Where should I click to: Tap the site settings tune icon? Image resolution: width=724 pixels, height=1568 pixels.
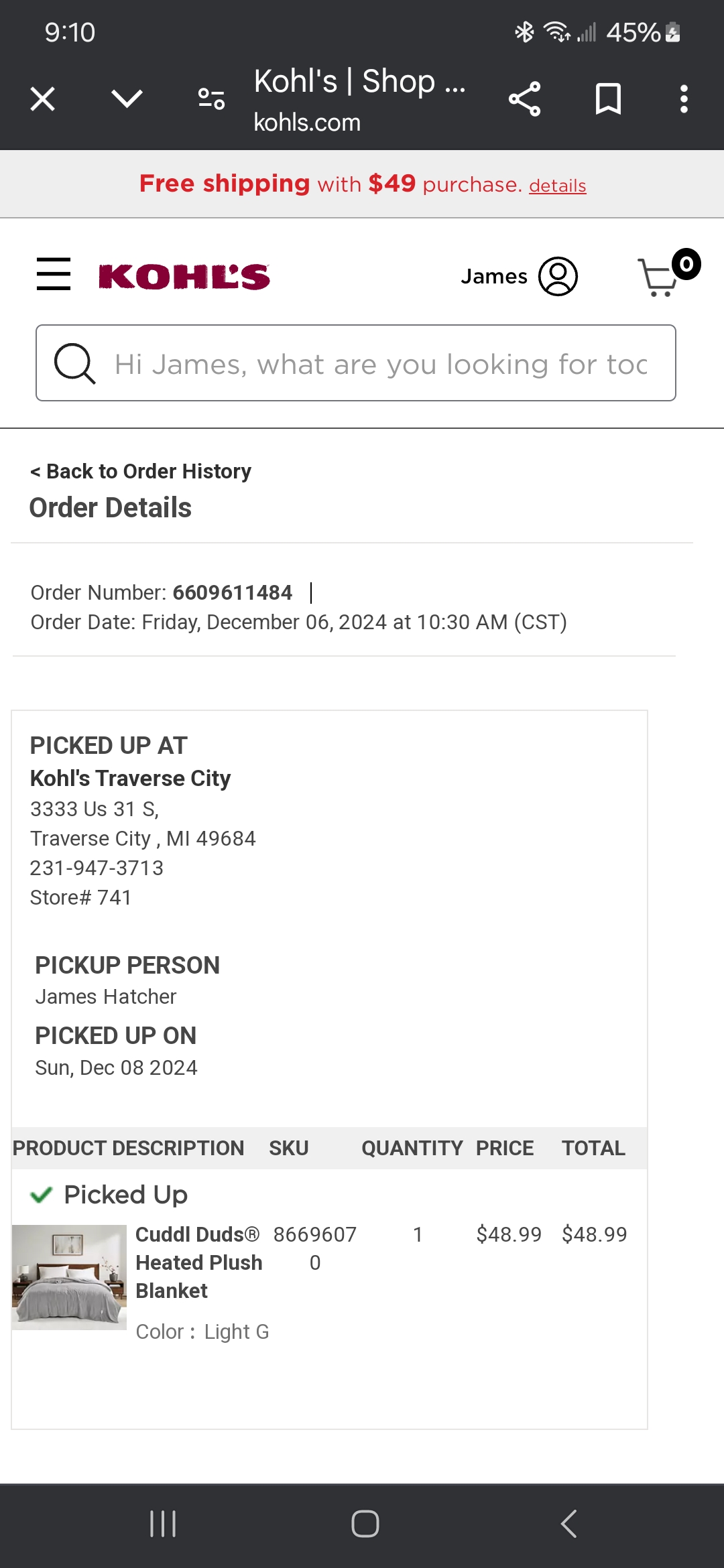pyautogui.click(x=211, y=99)
